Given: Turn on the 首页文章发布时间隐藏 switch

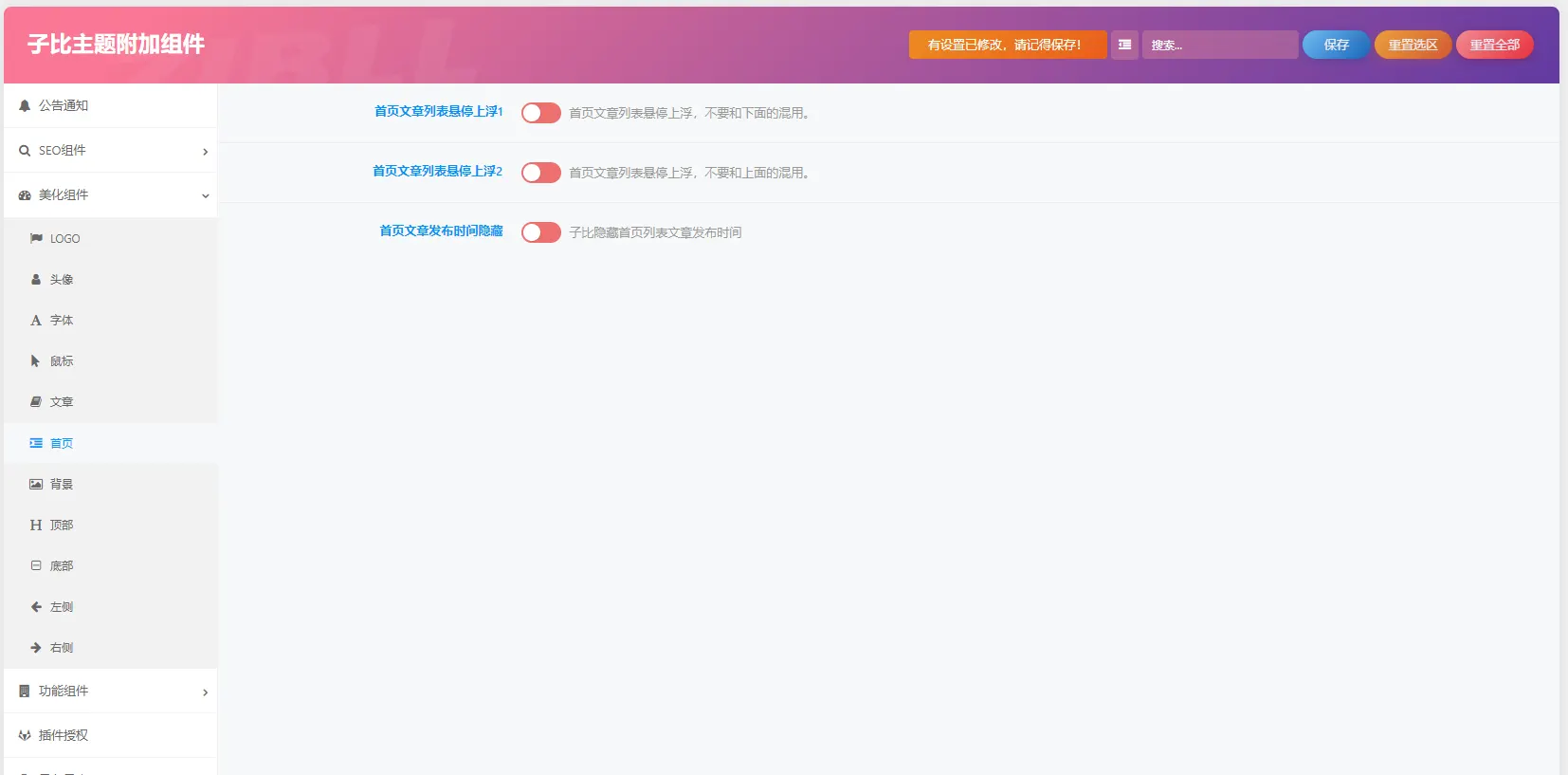Looking at the screenshot, I should click(x=541, y=232).
